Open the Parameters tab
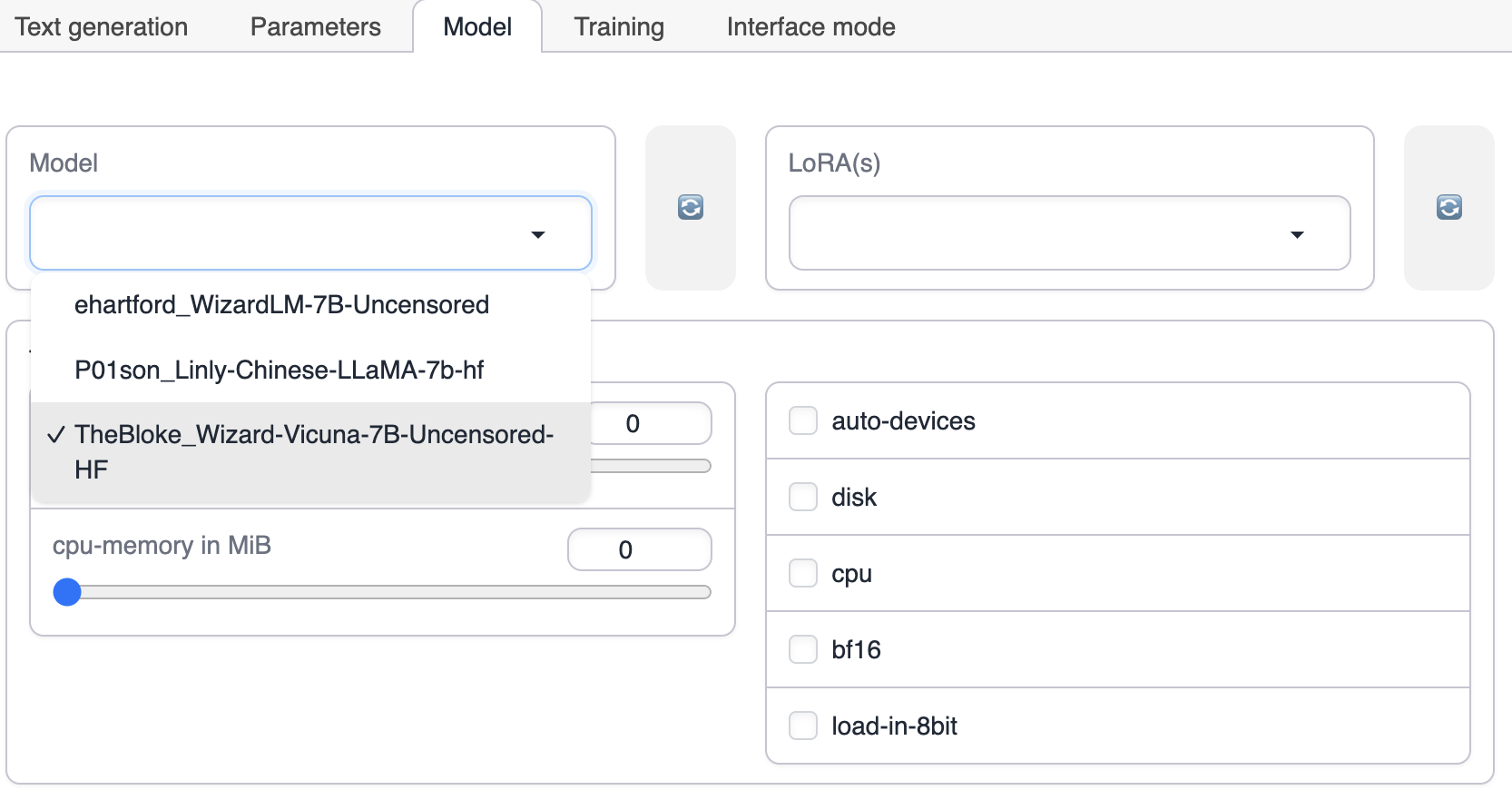 pos(316,26)
